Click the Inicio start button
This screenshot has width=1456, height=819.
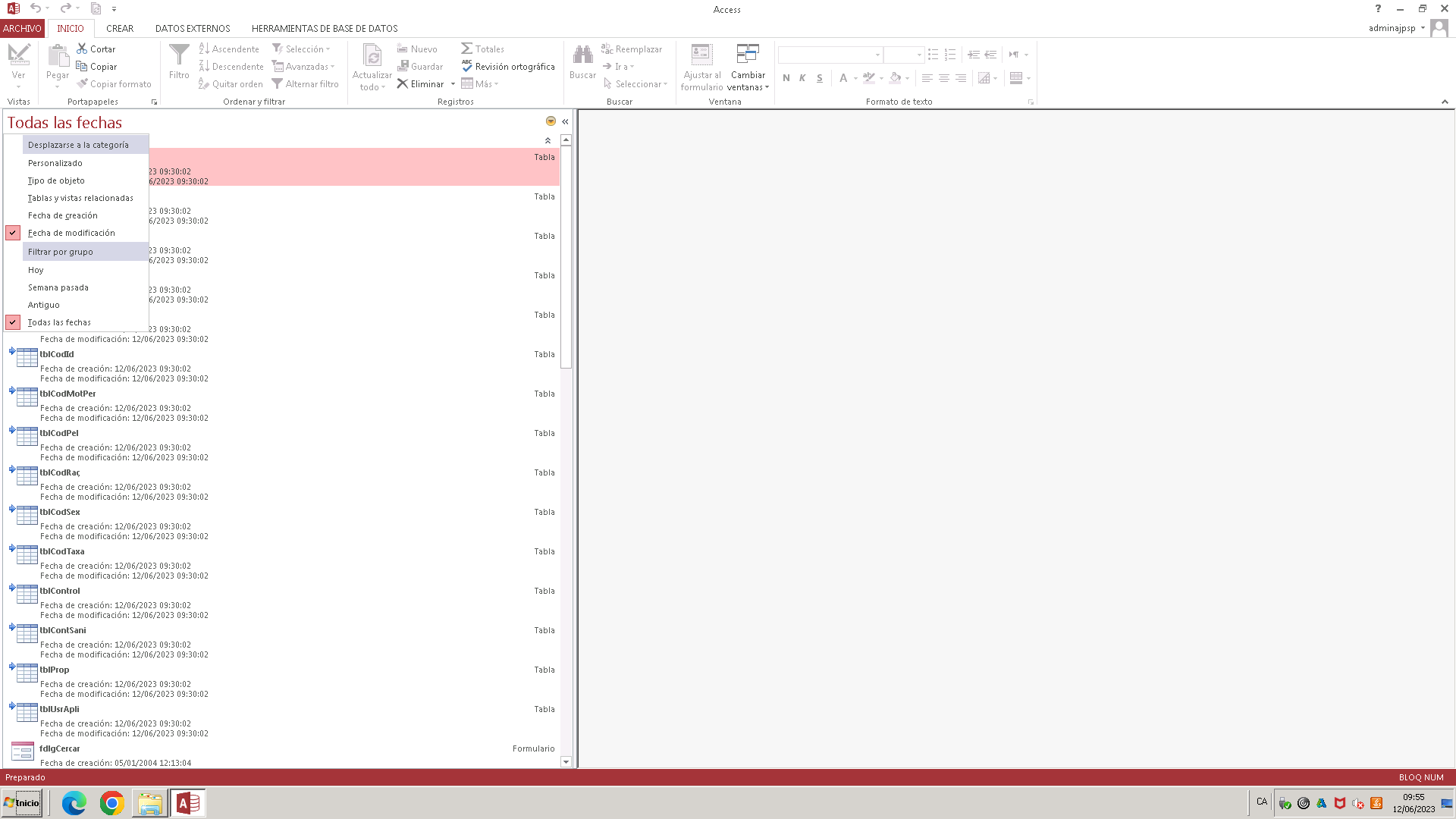(x=22, y=803)
